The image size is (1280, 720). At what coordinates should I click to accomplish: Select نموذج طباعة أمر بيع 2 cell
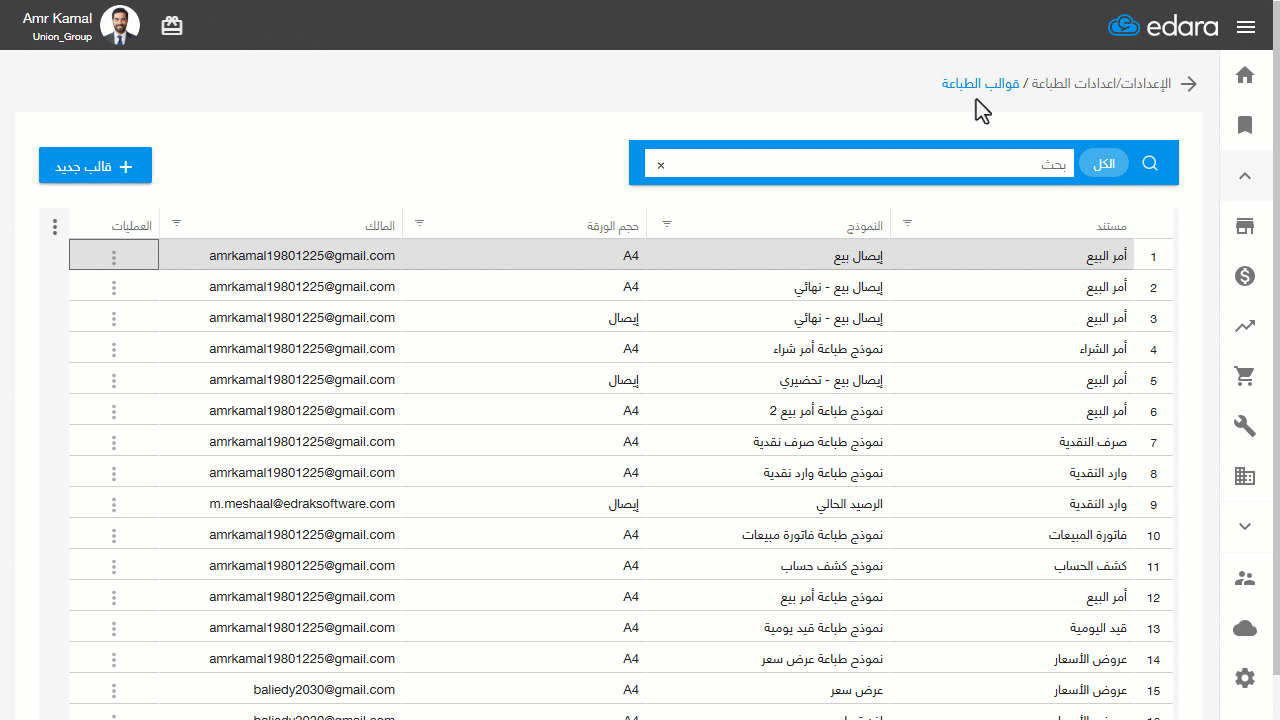click(768, 411)
